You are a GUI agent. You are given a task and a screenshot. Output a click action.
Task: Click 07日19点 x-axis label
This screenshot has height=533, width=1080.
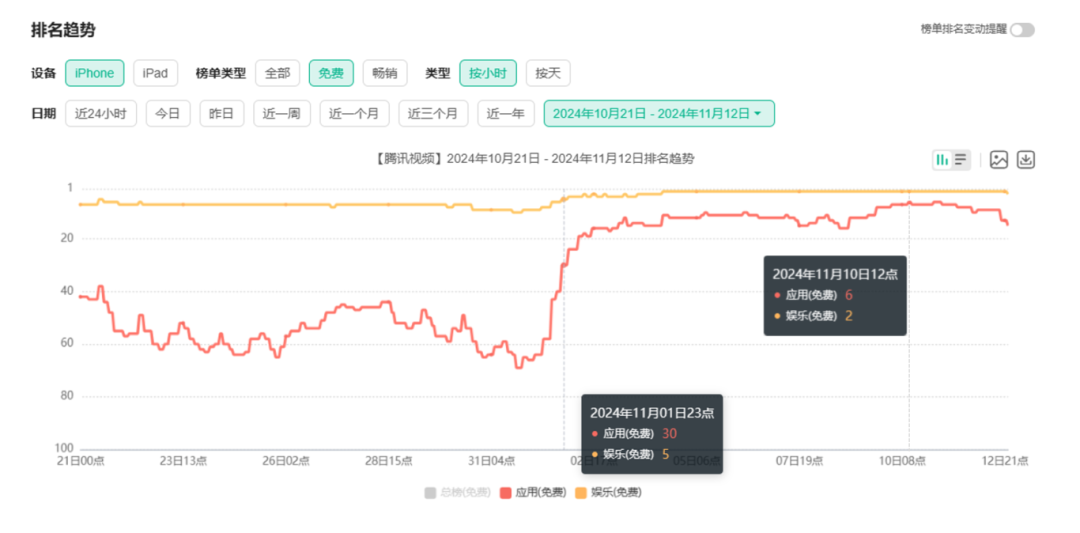tap(800, 461)
